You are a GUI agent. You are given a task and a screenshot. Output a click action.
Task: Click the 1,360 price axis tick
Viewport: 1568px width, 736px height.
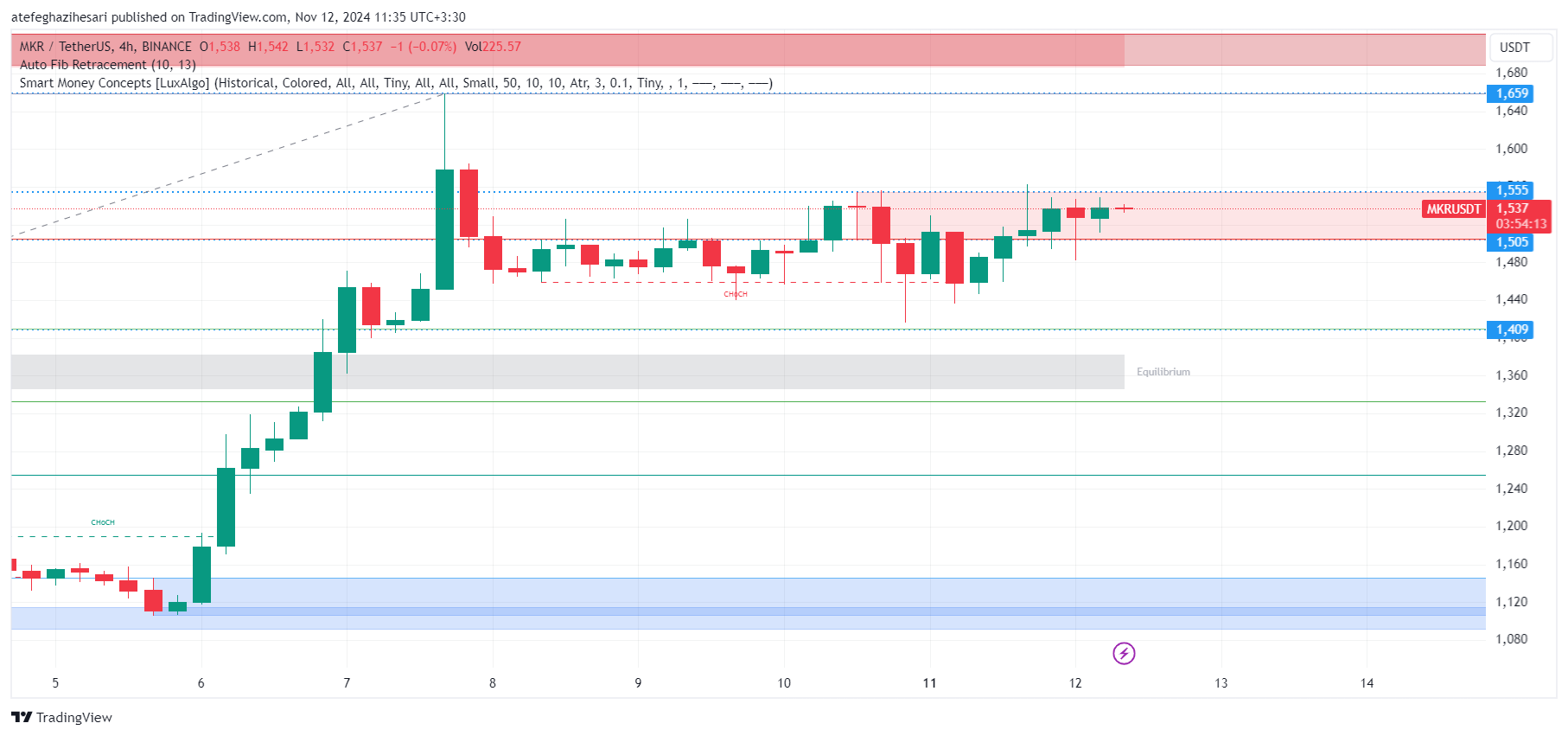pos(1512,375)
